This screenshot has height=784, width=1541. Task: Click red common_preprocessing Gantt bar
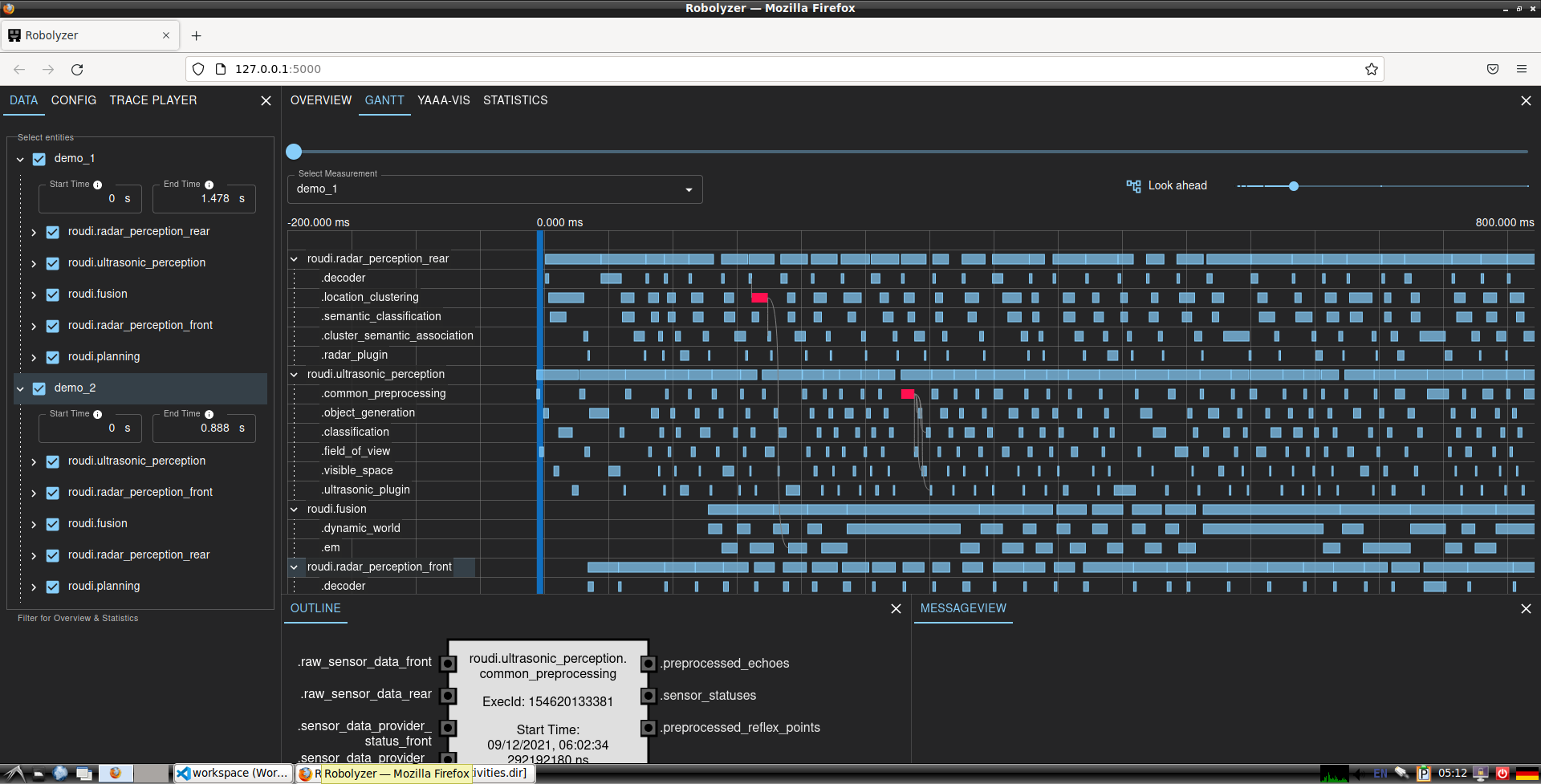pyautogui.click(x=908, y=394)
